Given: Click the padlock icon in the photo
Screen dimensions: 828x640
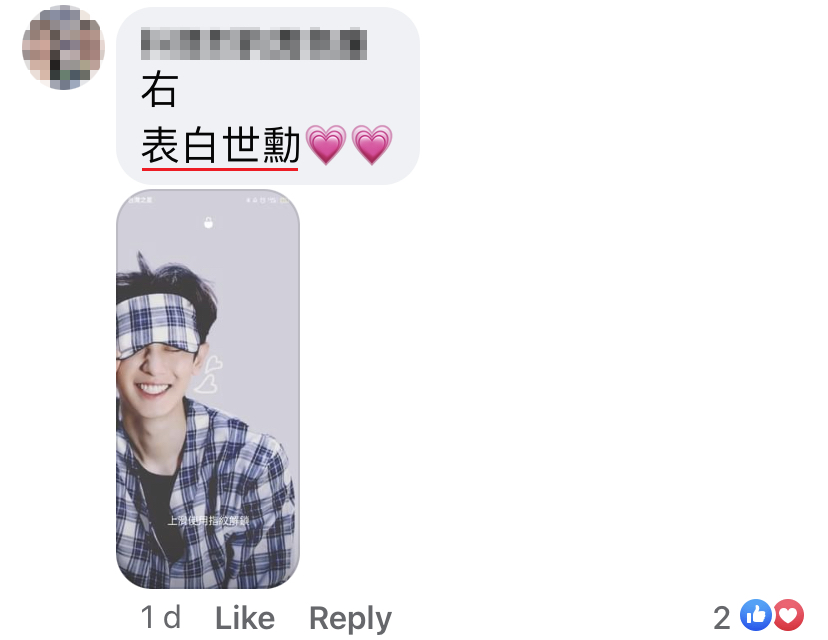Looking at the screenshot, I should coord(209,222).
